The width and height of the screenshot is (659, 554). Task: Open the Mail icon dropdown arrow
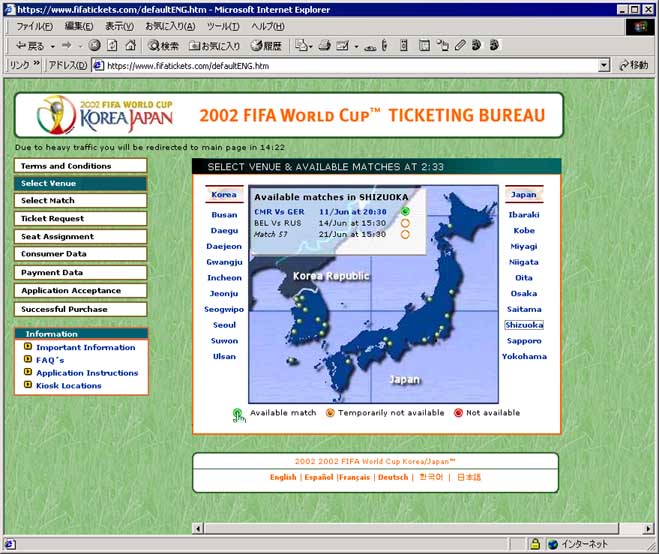[x=311, y=46]
